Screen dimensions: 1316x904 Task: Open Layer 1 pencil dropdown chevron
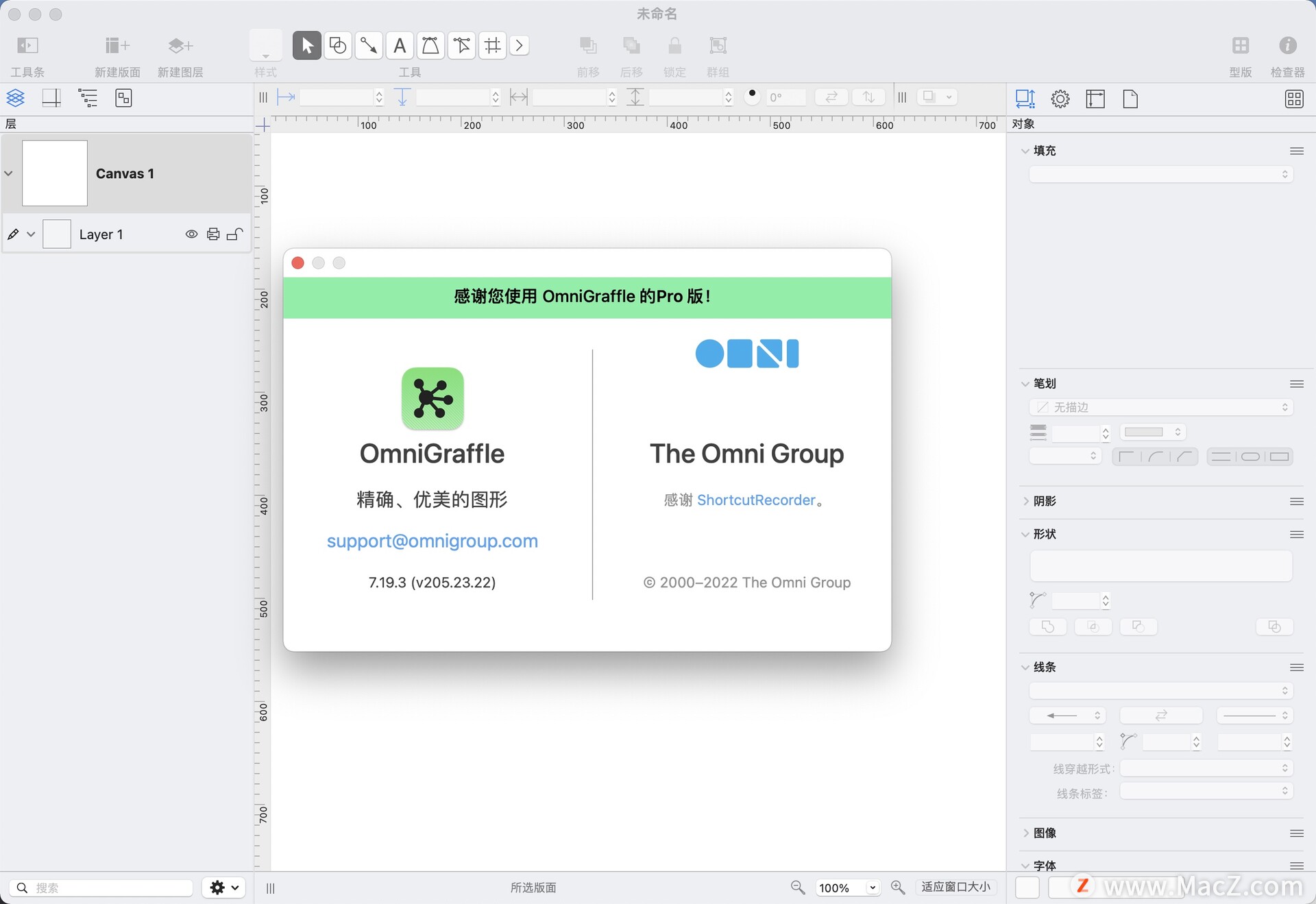pos(31,234)
